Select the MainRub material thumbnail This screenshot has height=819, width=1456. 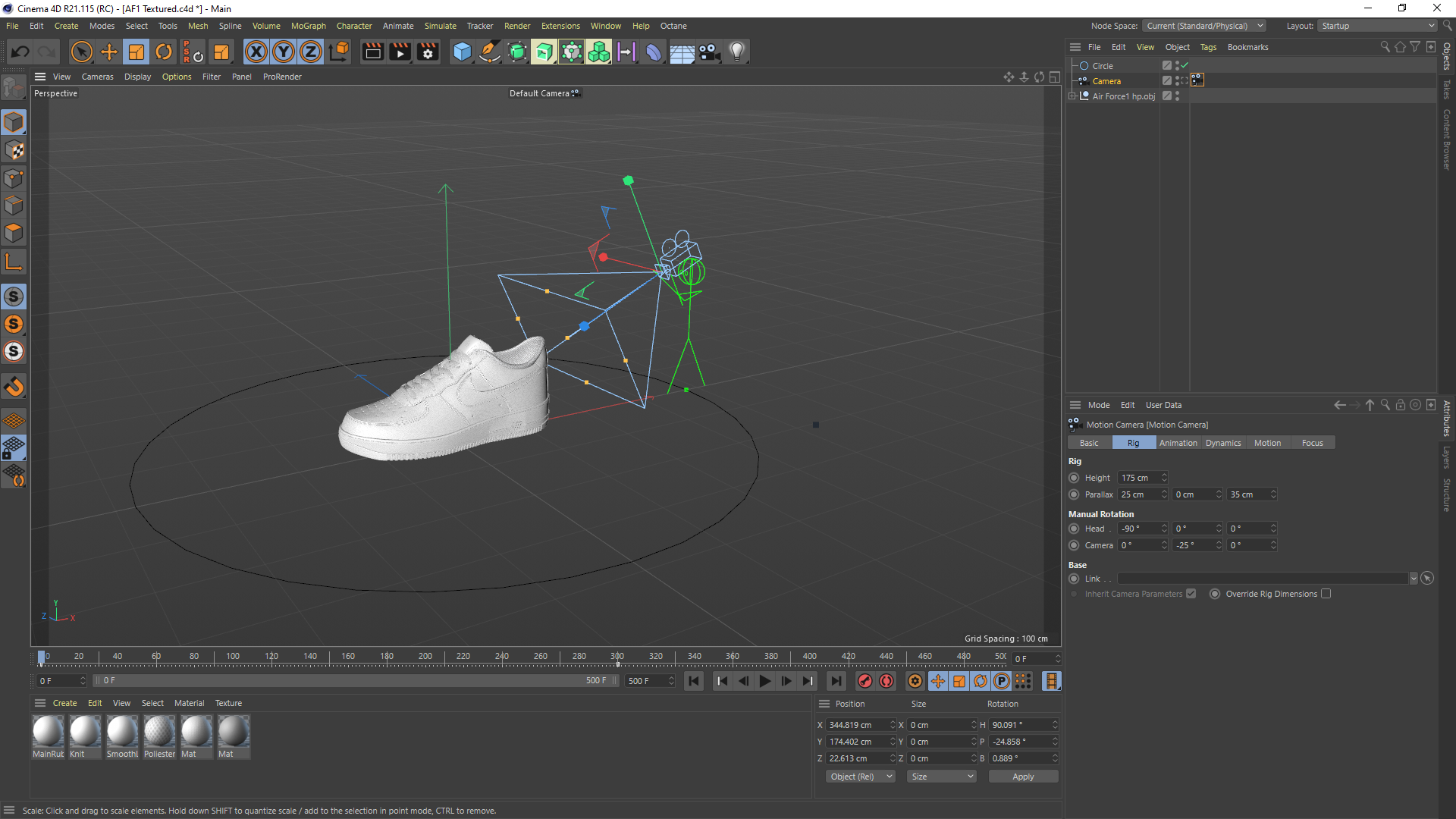[x=48, y=736]
